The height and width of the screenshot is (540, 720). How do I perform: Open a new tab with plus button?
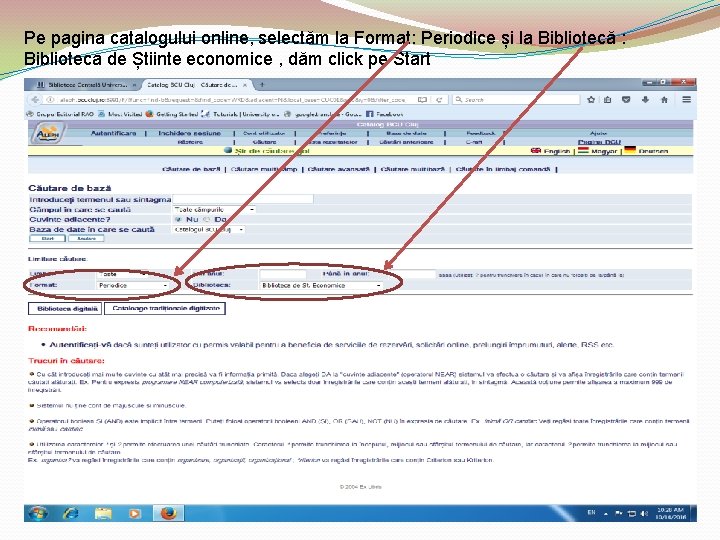click(x=262, y=85)
